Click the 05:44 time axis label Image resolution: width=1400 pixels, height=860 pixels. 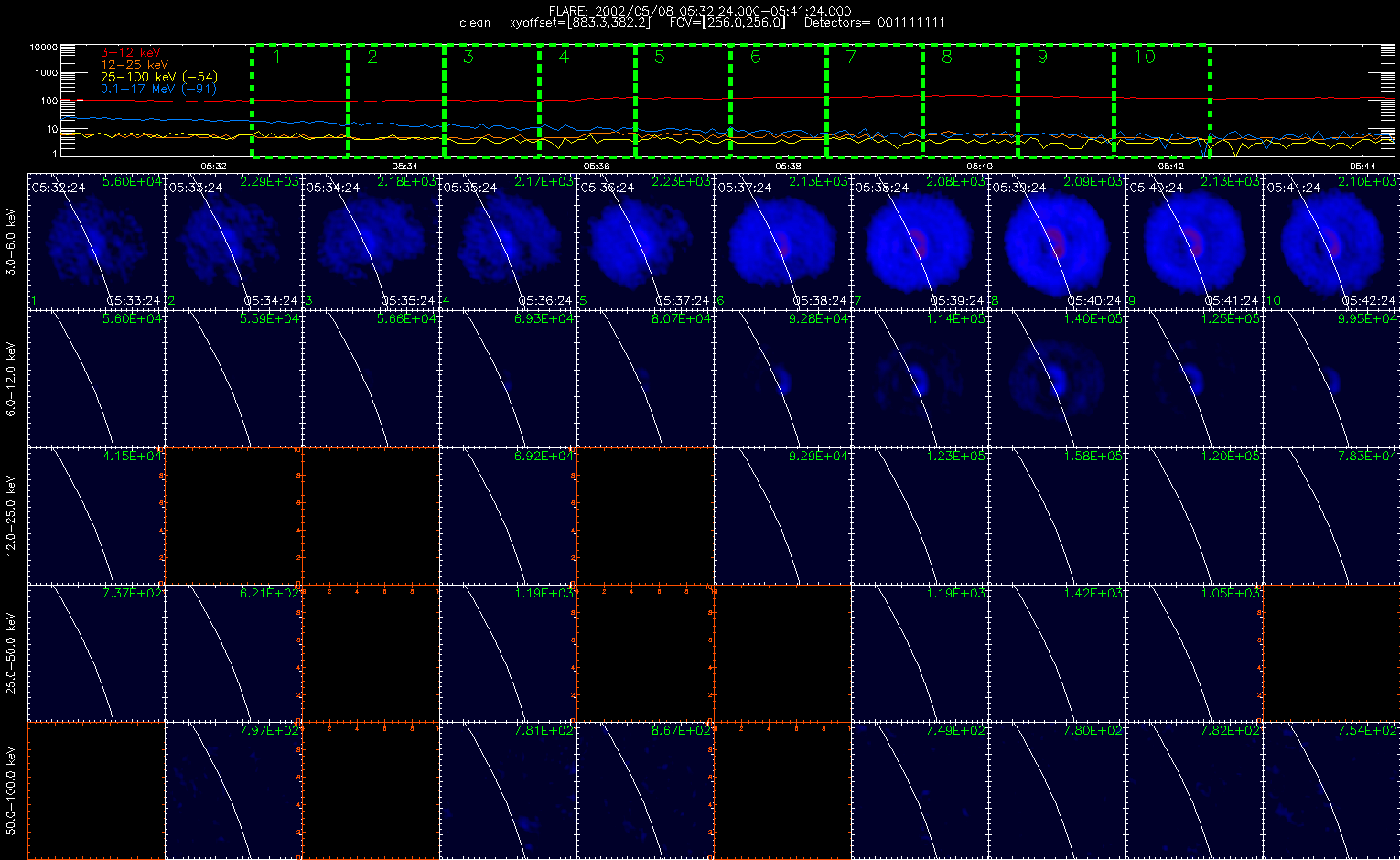[1362, 166]
